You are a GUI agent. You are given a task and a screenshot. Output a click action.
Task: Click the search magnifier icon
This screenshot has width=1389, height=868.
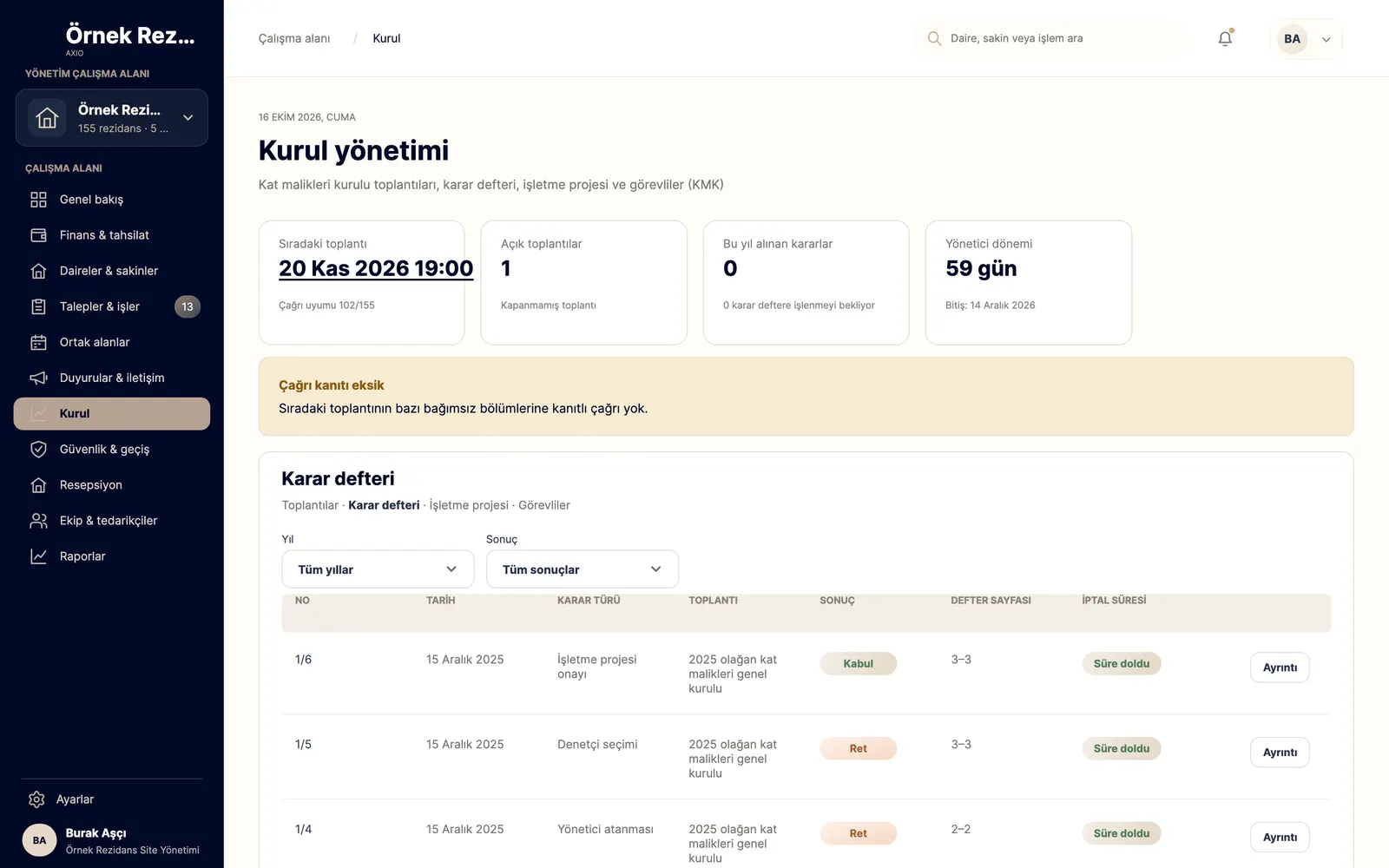934,38
